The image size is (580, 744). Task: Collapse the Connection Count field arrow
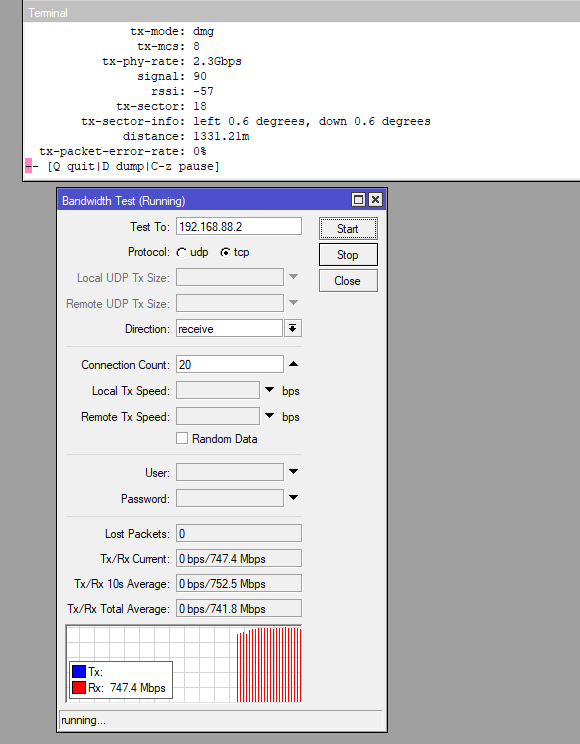click(x=293, y=364)
